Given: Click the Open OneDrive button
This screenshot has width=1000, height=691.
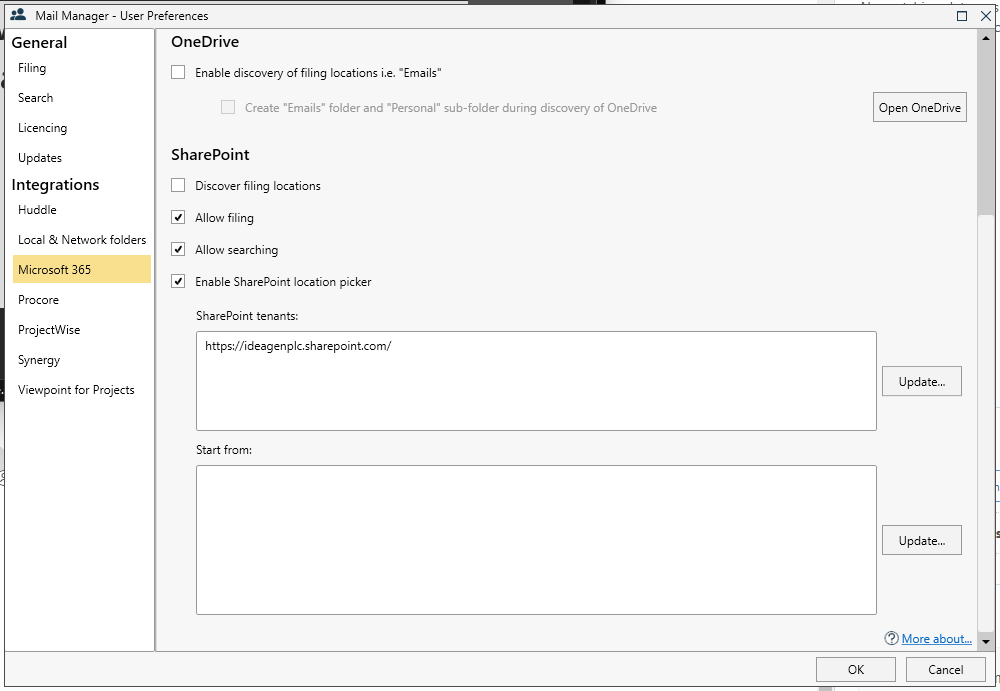Looking at the screenshot, I should click(x=919, y=108).
